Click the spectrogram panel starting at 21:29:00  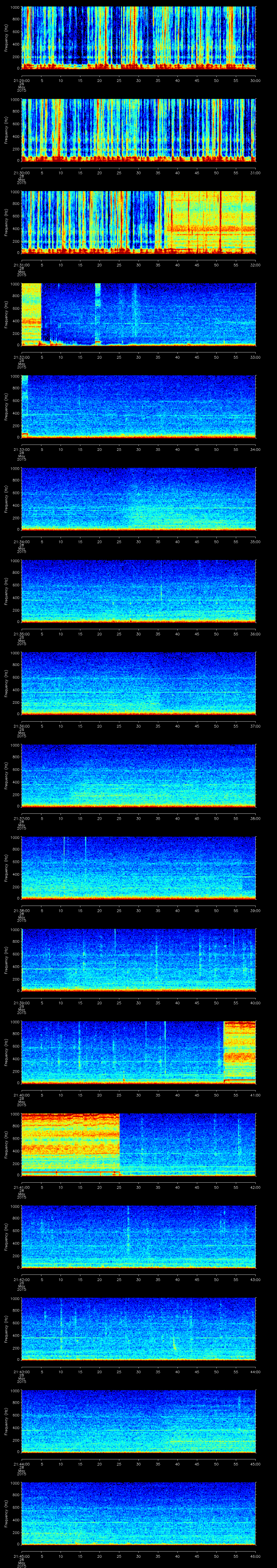click(x=138, y=38)
